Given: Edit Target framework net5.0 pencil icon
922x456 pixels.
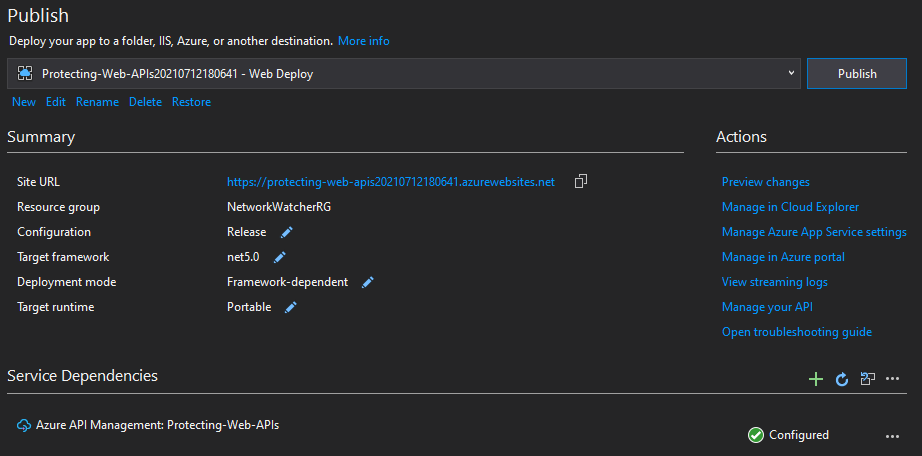Looking at the screenshot, I should coord(280,257).
